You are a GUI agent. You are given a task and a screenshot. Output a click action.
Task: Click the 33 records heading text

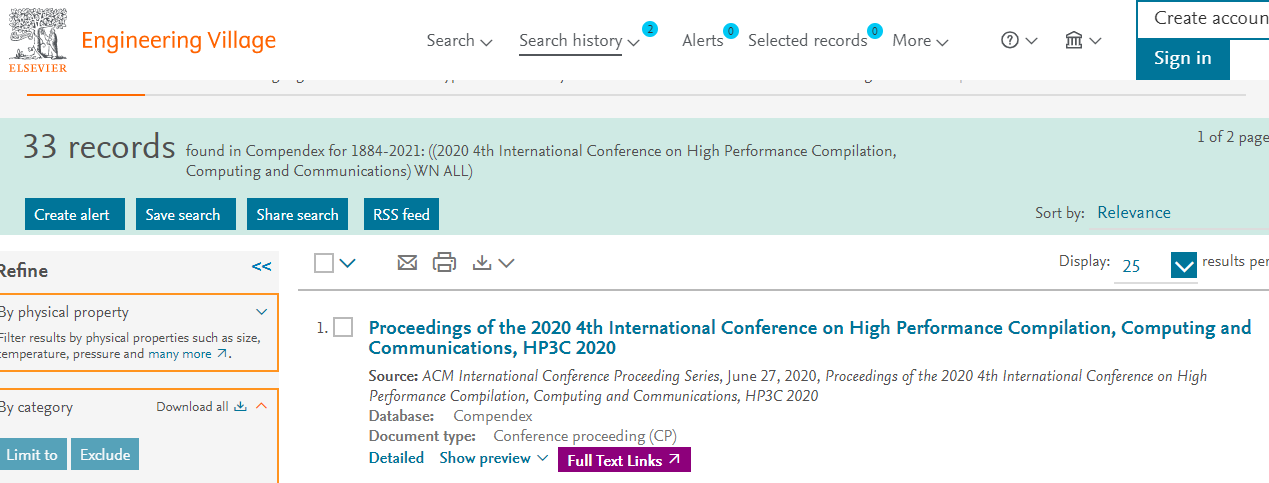point(99,147)
